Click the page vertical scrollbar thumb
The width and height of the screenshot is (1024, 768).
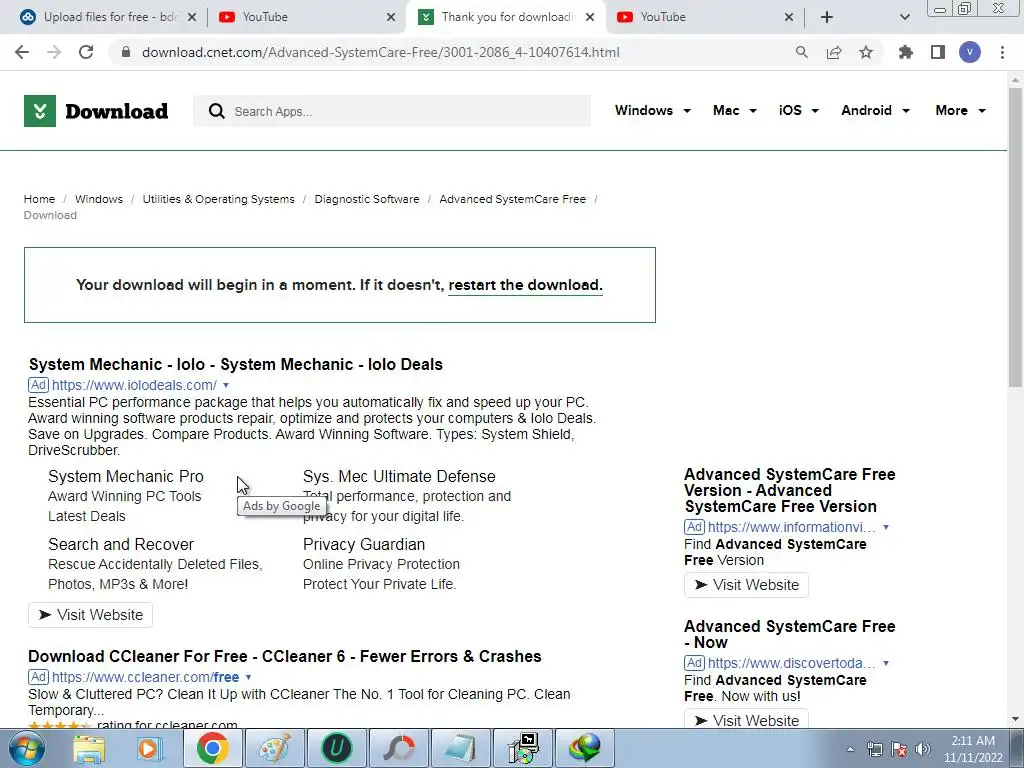pos(1015,238)
